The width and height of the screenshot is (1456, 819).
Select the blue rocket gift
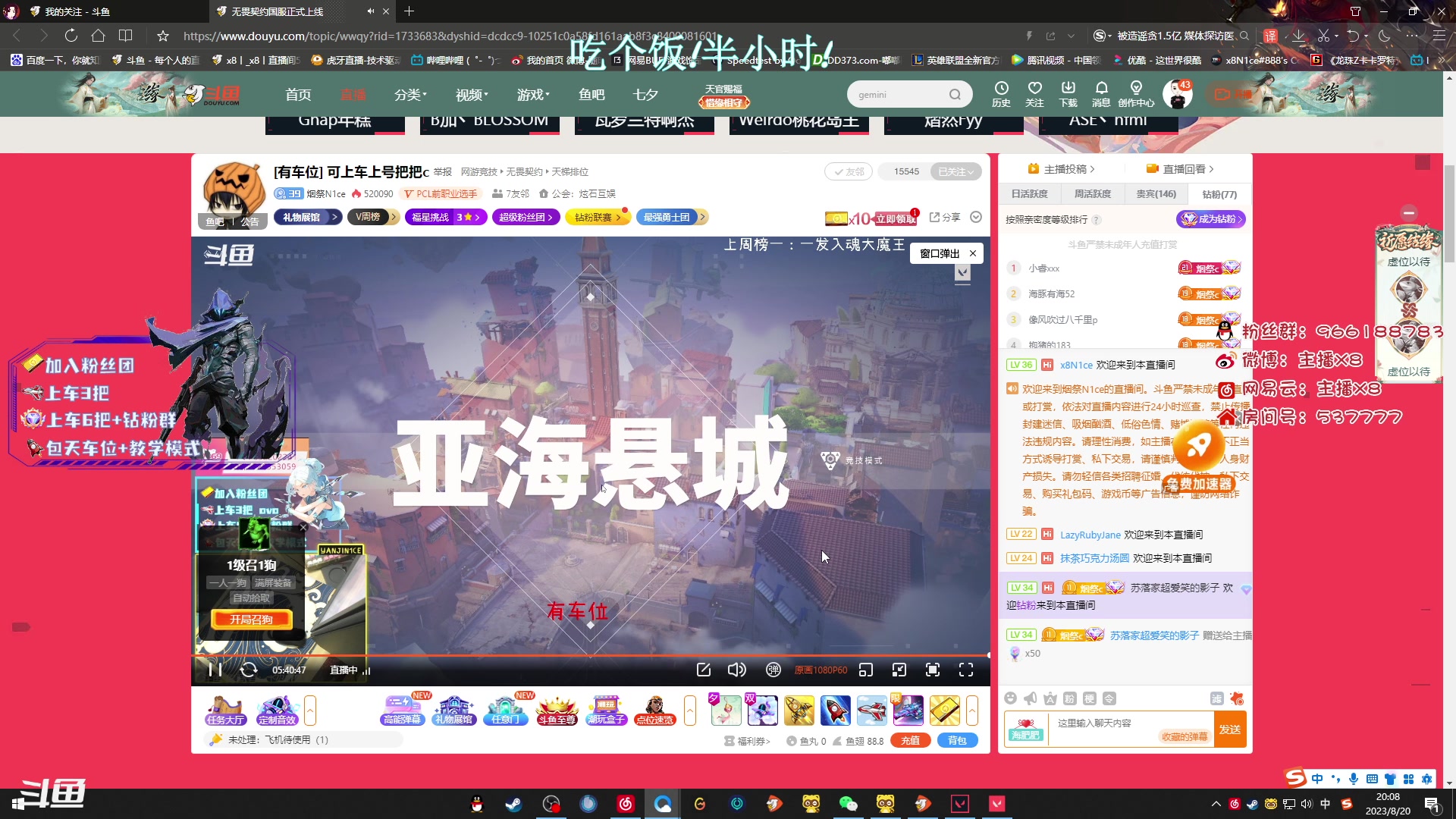pyautogui.click(x=835, y=711)
